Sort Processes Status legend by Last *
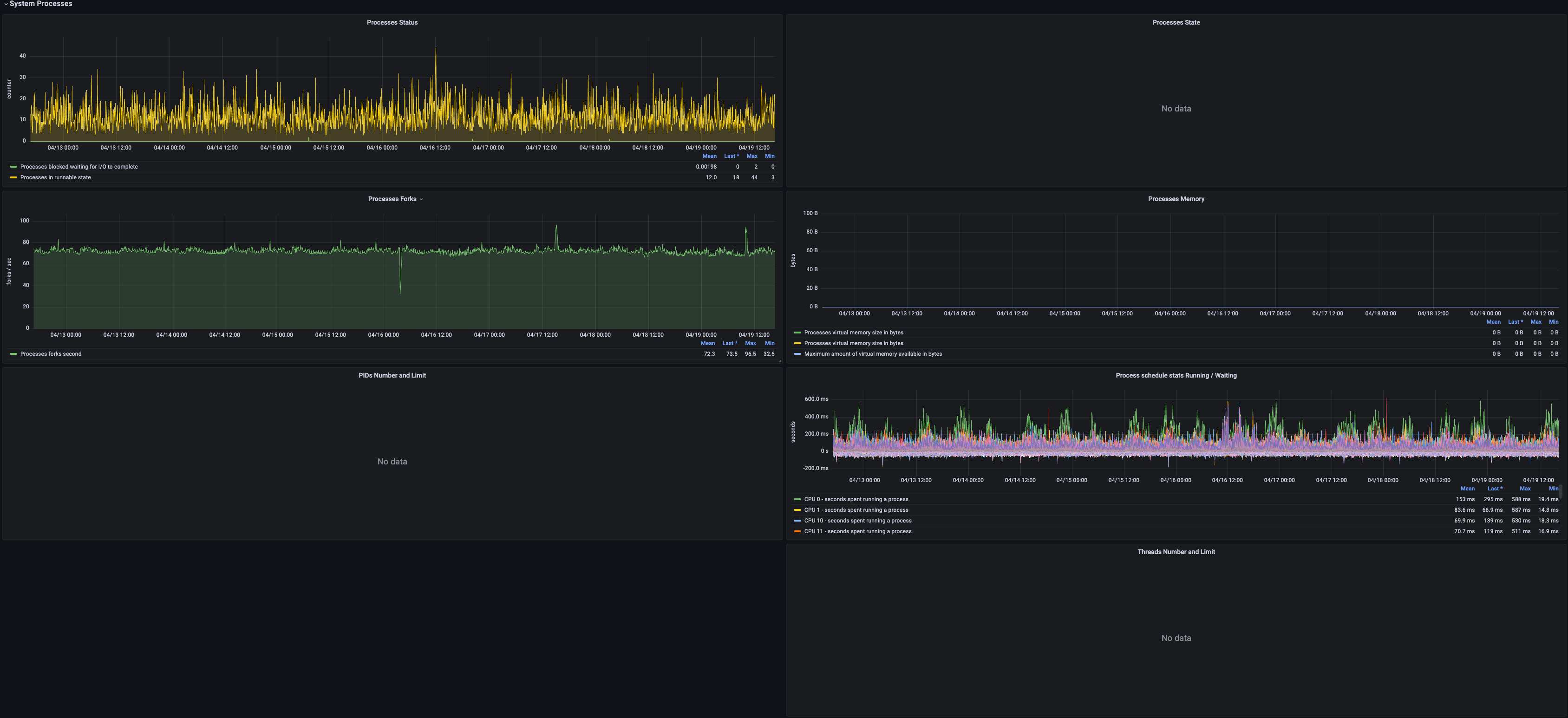This screenshot has height=718, width=1568. click(732, 157)
